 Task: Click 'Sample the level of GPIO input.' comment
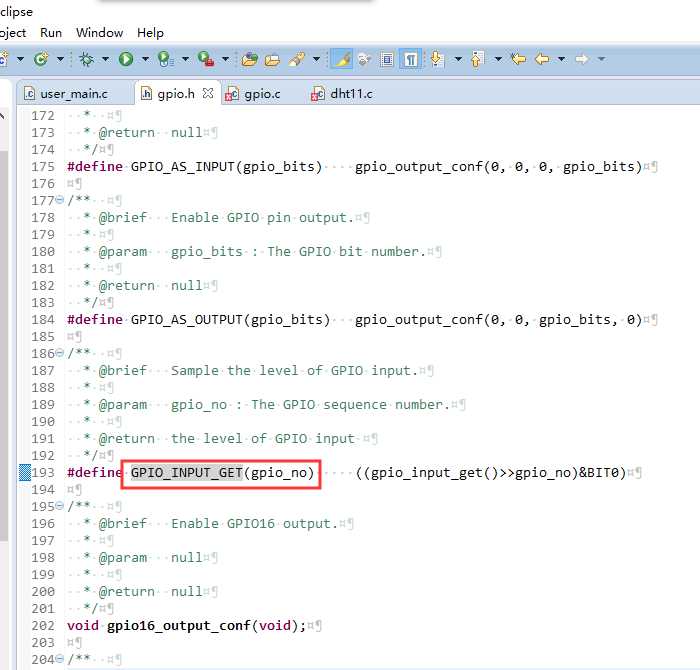(294, 370)
